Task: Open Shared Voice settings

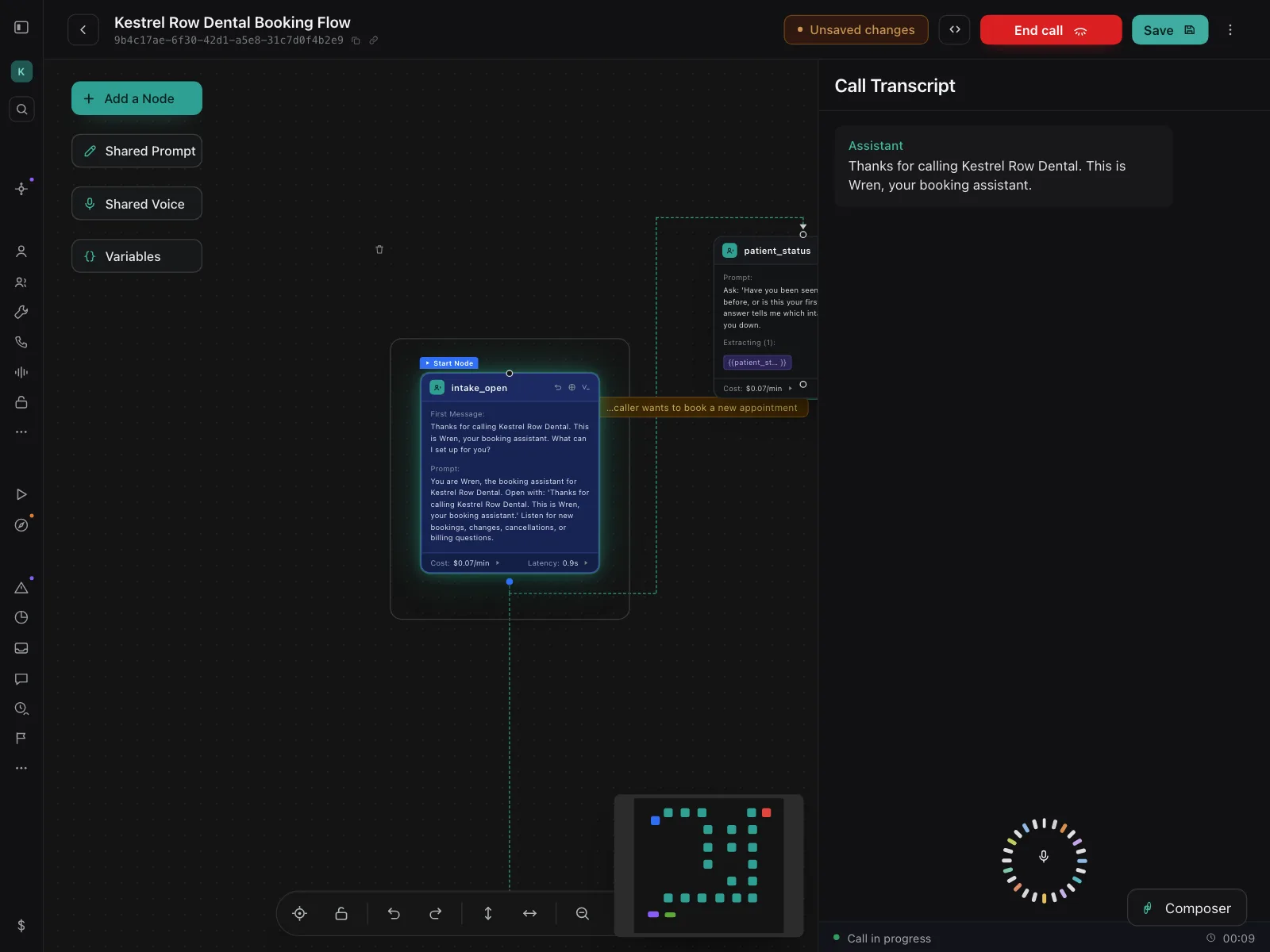Action: (x=137, y=204)
